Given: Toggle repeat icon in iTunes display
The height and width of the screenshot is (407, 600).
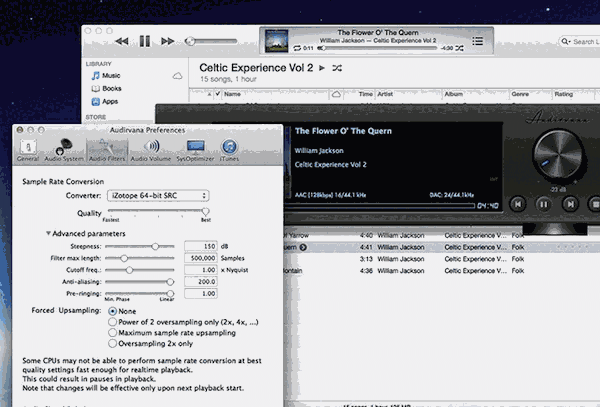Looking at the screenshot, I should [x=297, y=48].
